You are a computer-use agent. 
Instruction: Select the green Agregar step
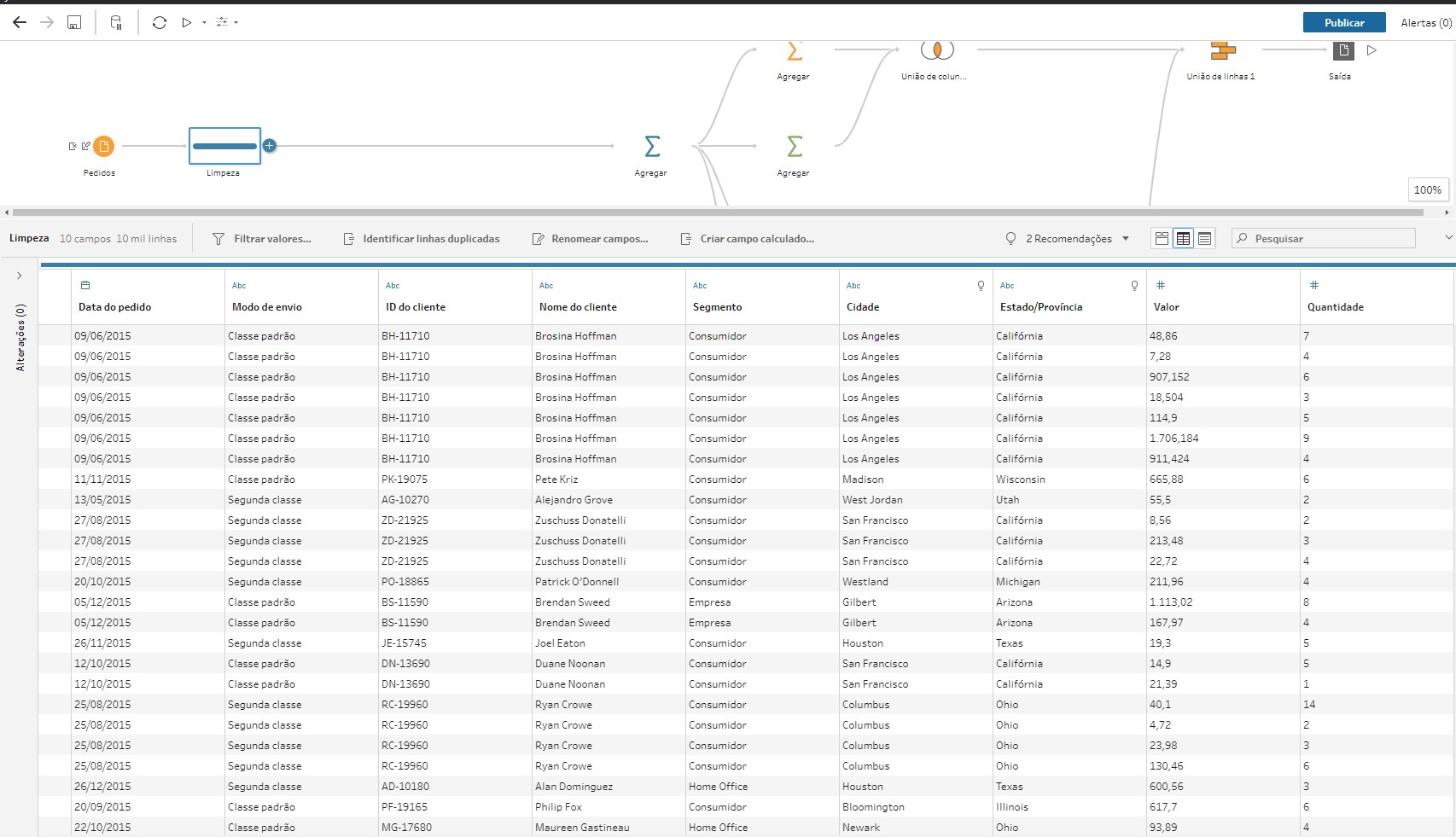794,147
